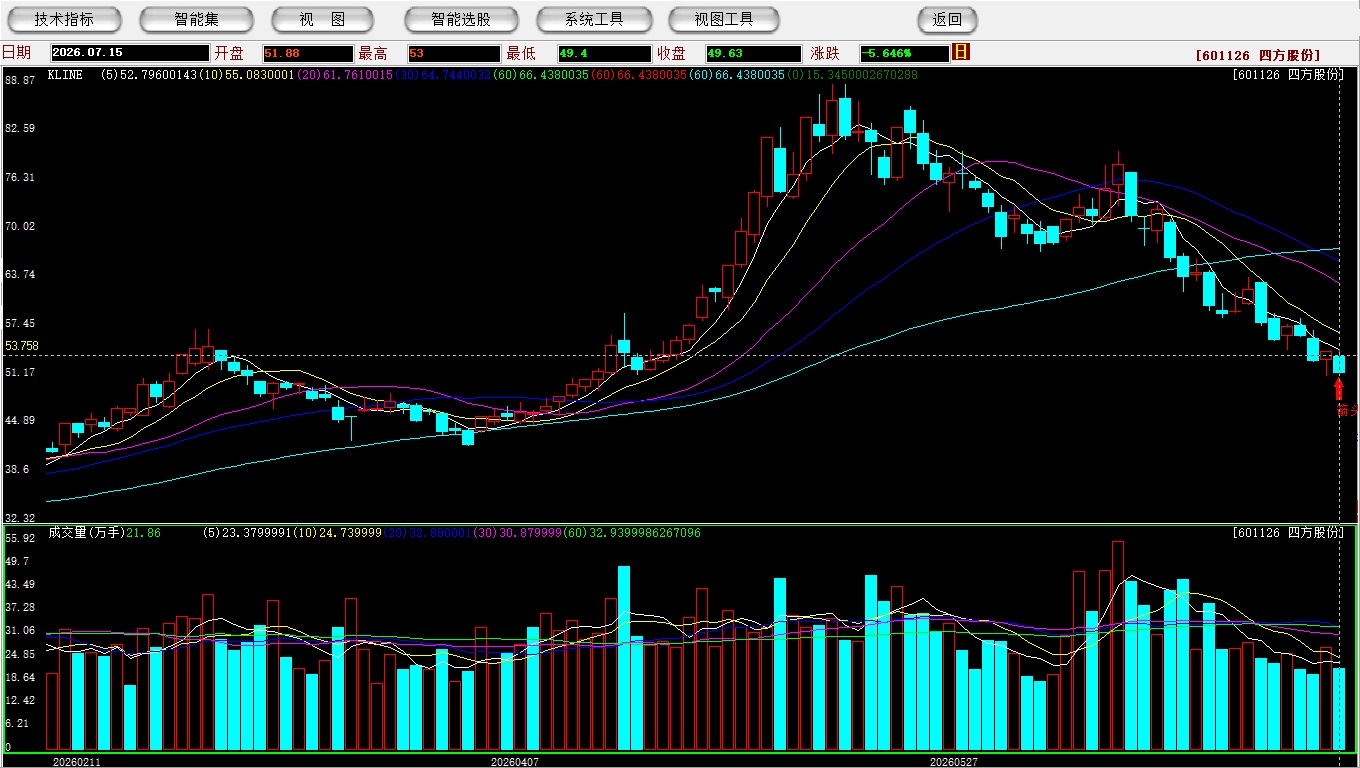Click the 53.758 crosshair price label
Viewport: 1360px width, 768px height.
coord(21,346)
